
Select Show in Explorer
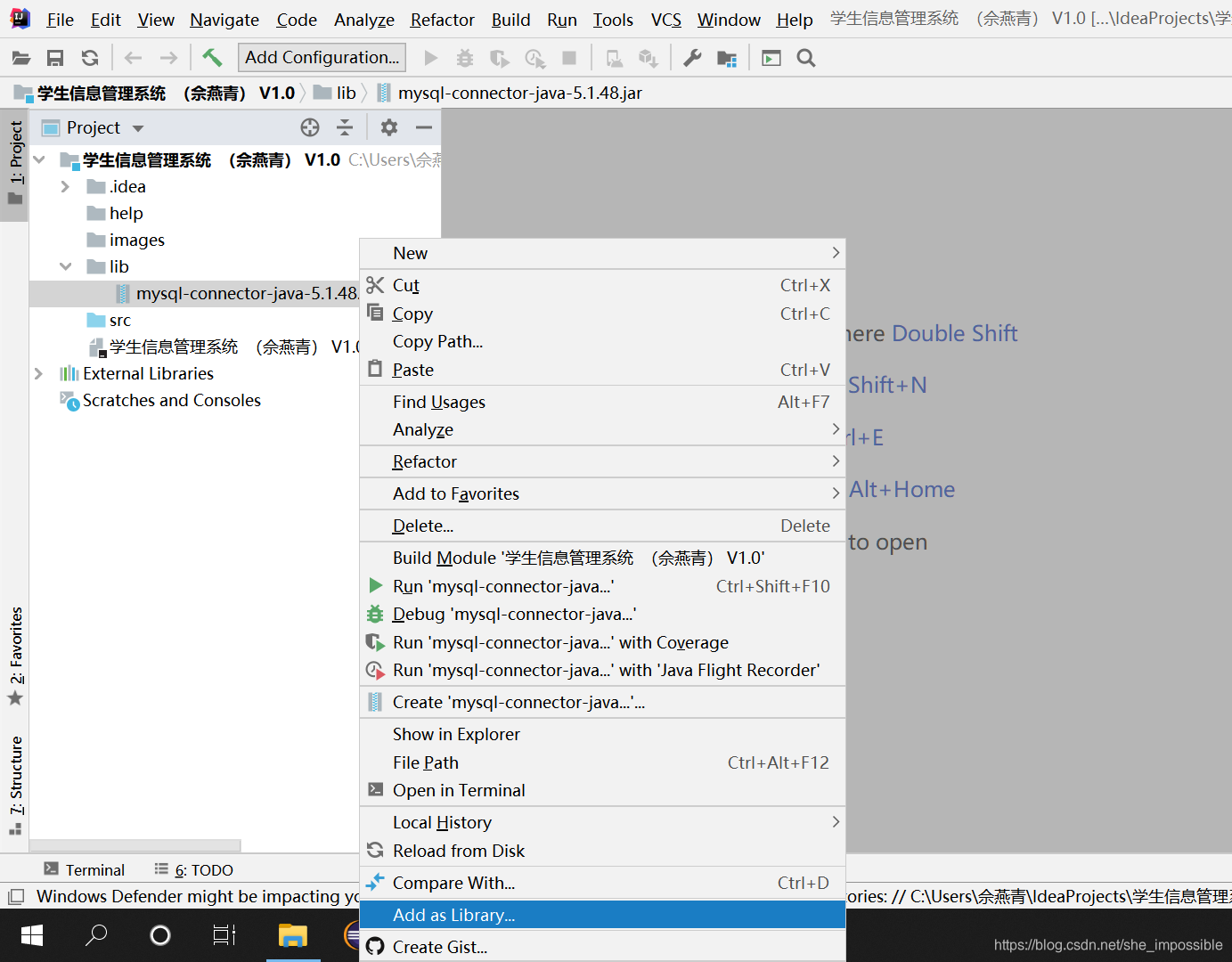(x=602, y=734)
